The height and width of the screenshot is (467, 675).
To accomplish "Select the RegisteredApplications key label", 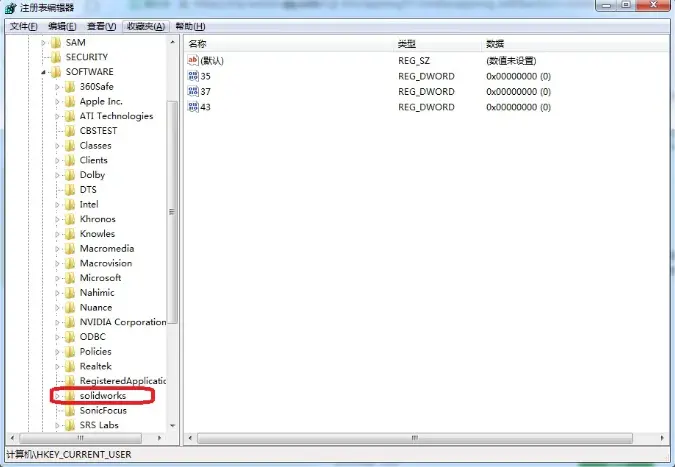I will [x=123, y=381].
